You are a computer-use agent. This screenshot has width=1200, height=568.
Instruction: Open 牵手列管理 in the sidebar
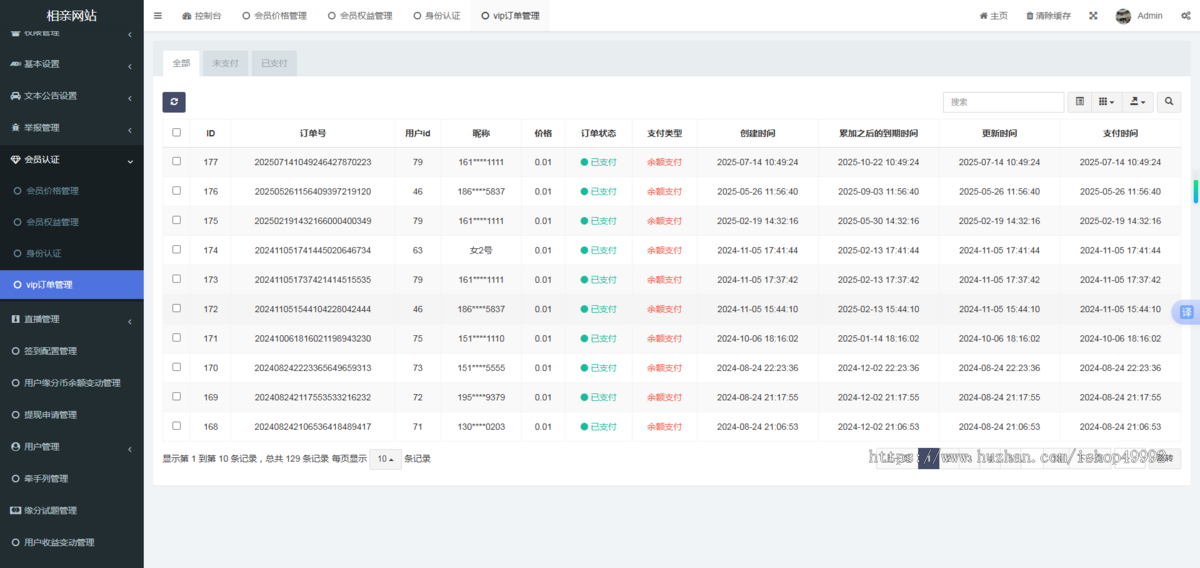click(46, 479)
